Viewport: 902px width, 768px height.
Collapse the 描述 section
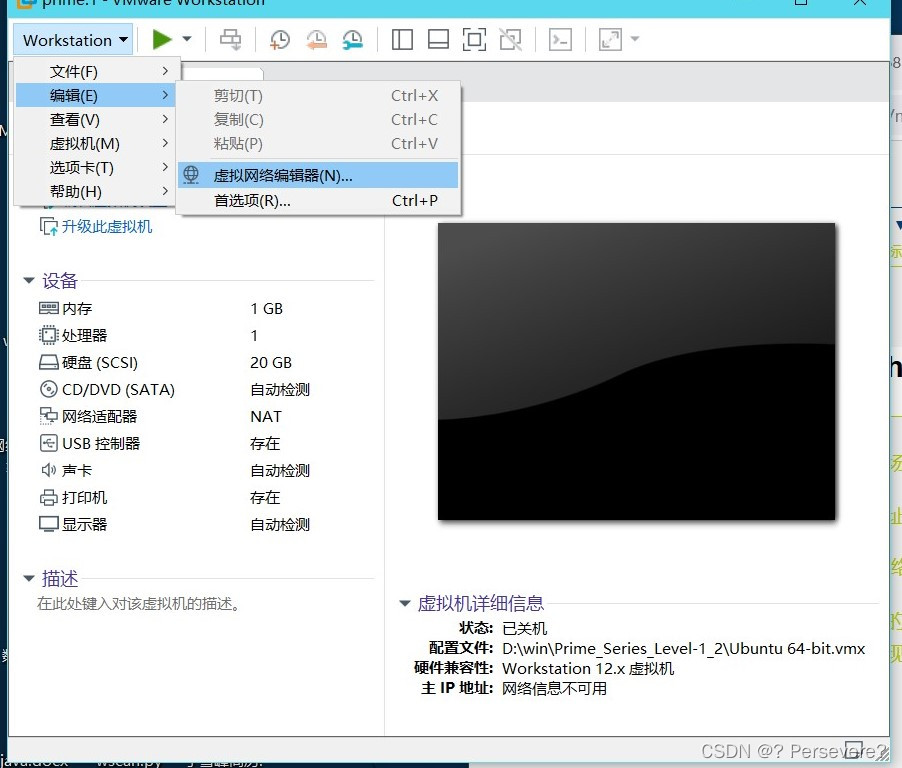[x=29, y=579]
